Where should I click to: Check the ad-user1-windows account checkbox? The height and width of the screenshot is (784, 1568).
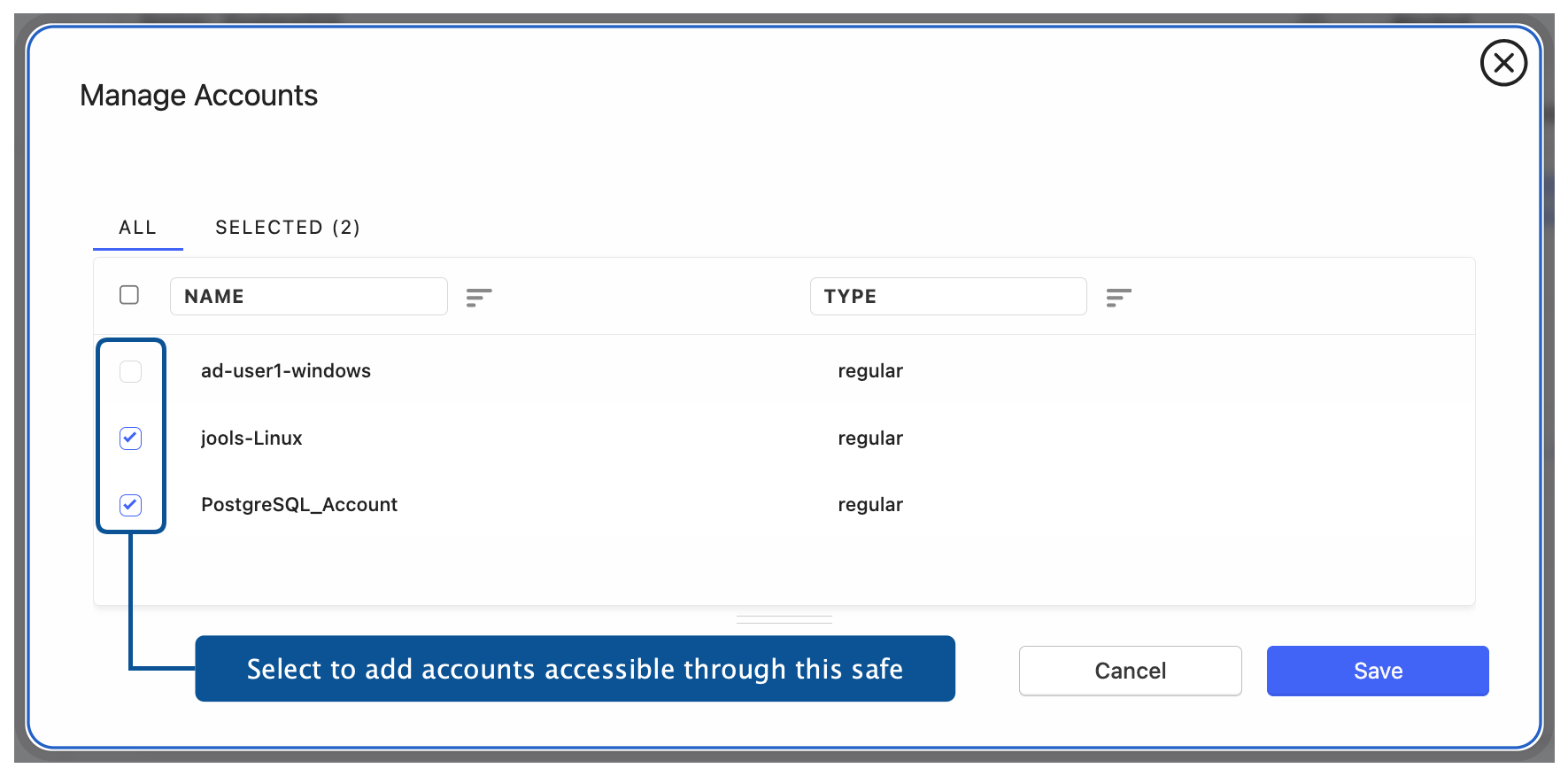tap(130, 371)
